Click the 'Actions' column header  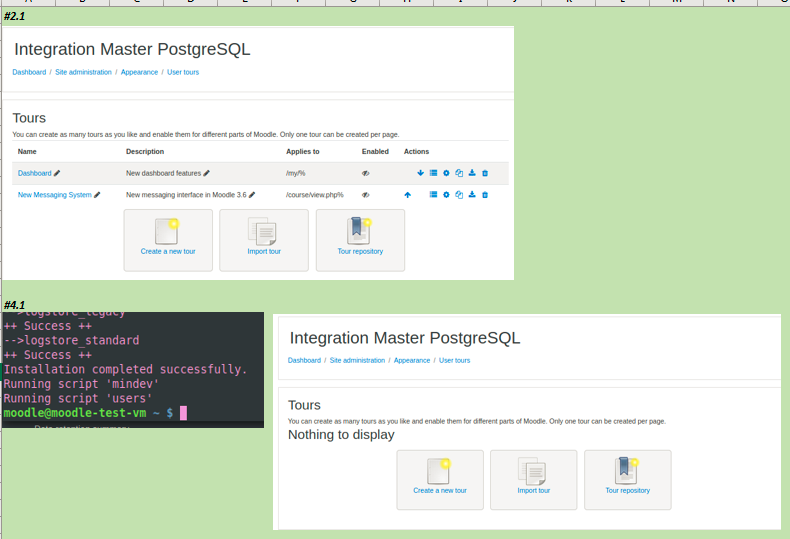[416, 151]
